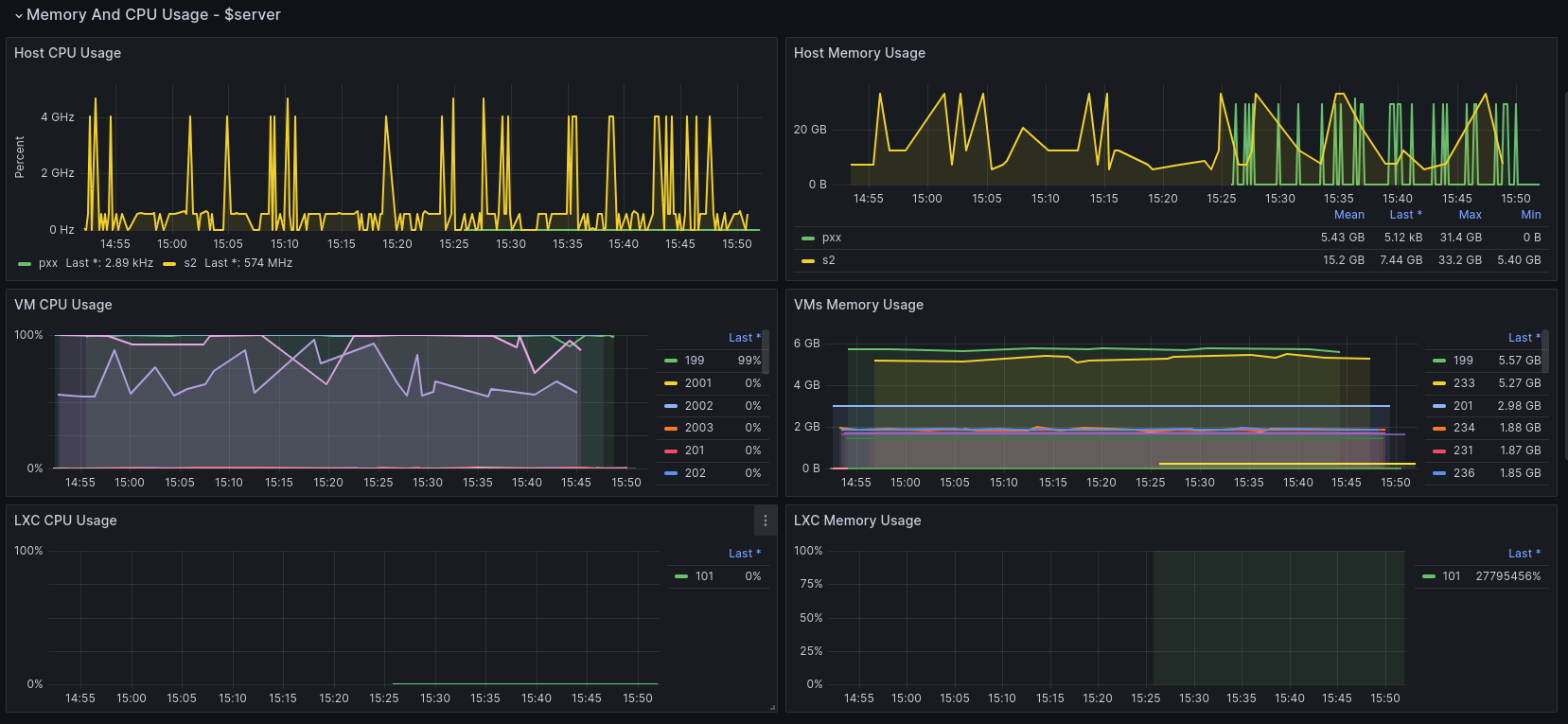Screen dimensions: 1568x724
Task: Toggle series 101 in LXC Memory legend
Action: coord(1452,576)
